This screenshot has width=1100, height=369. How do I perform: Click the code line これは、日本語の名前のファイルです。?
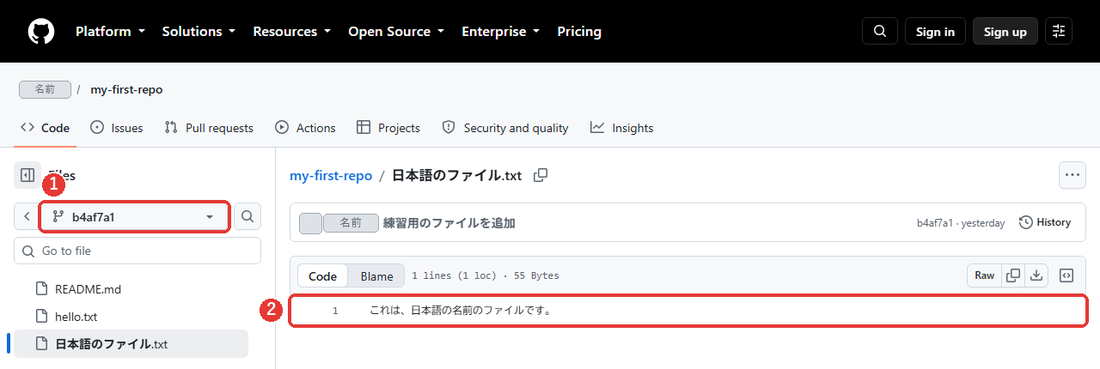[460, 310]
